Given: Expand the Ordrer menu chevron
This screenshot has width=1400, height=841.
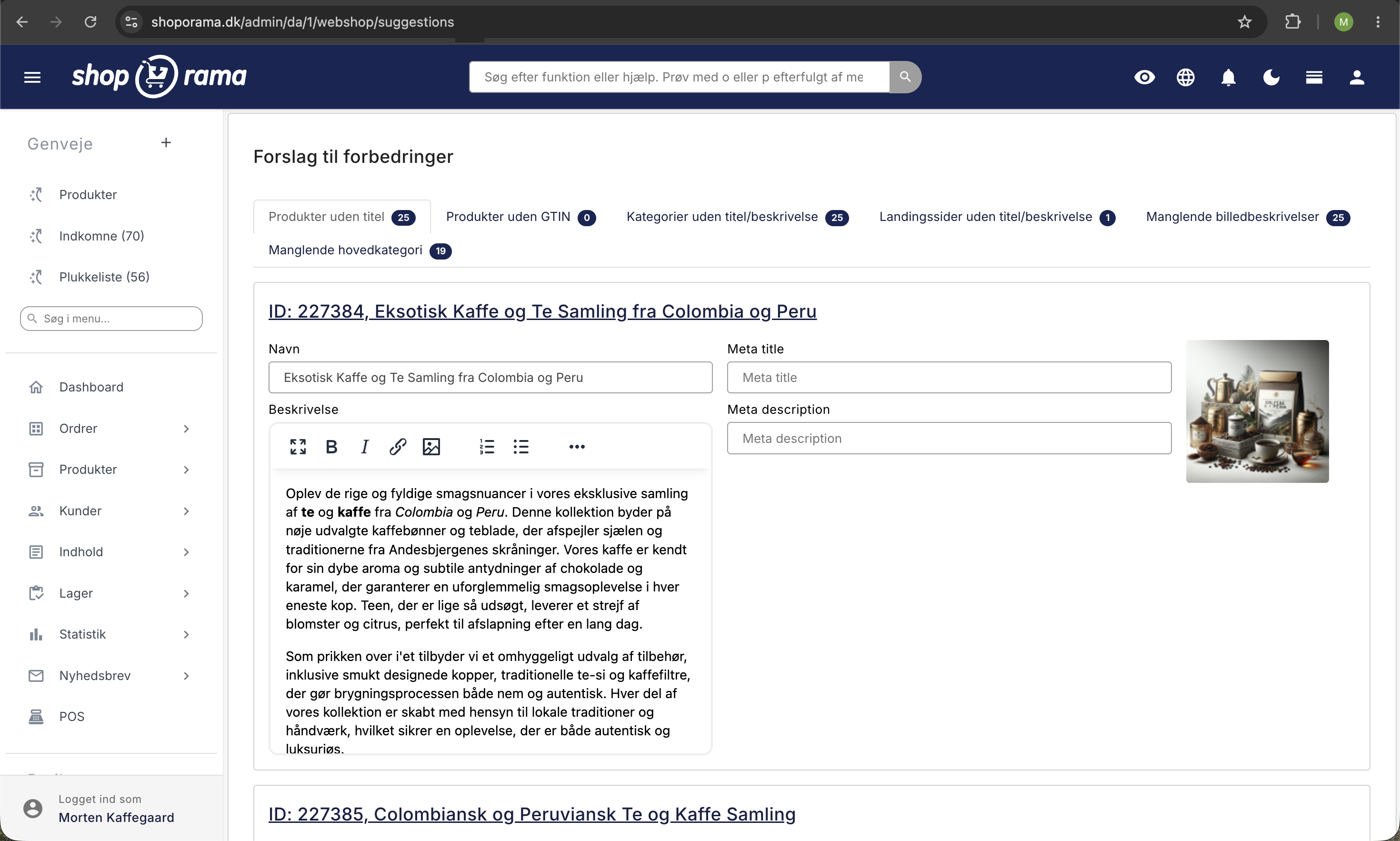Looking at the screenshot, I should pyautogui.click(x=186, y=429).
